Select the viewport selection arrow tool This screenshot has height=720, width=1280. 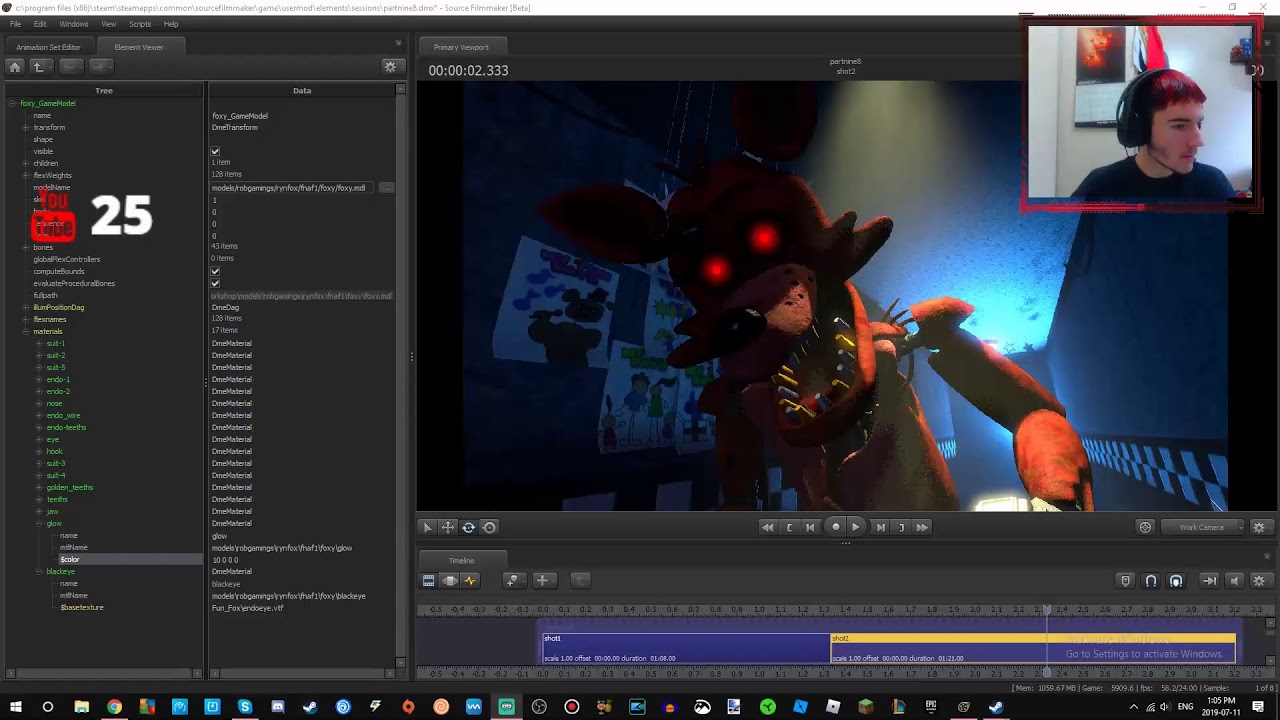point(427,527)
